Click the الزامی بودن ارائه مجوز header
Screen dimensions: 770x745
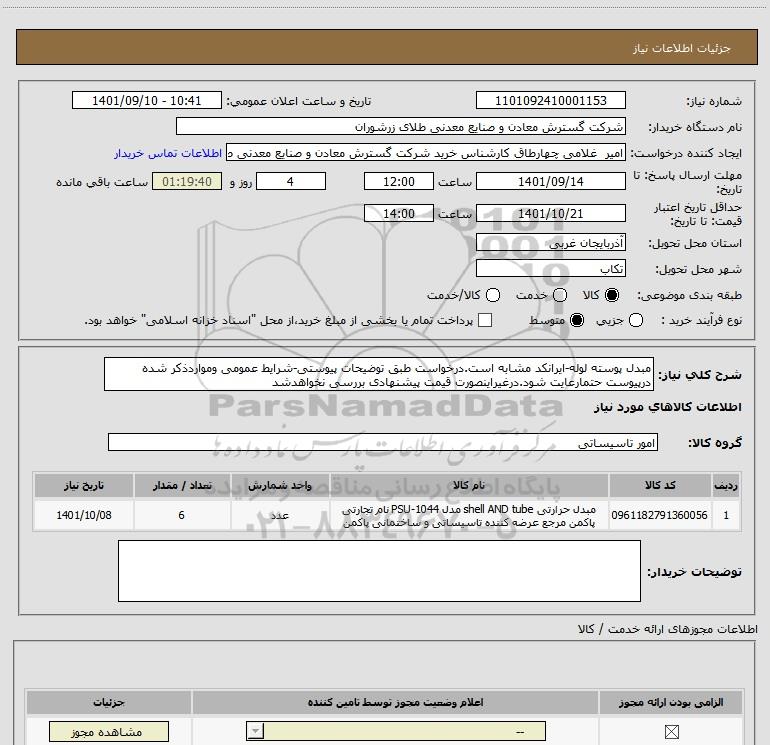pos(671,702)
